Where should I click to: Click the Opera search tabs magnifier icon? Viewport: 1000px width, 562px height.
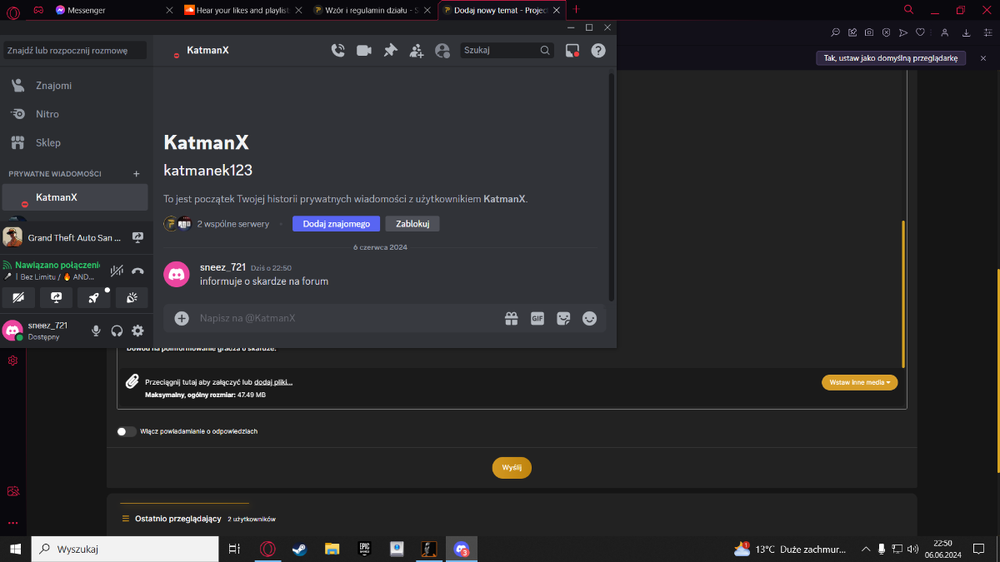(909, 10)
